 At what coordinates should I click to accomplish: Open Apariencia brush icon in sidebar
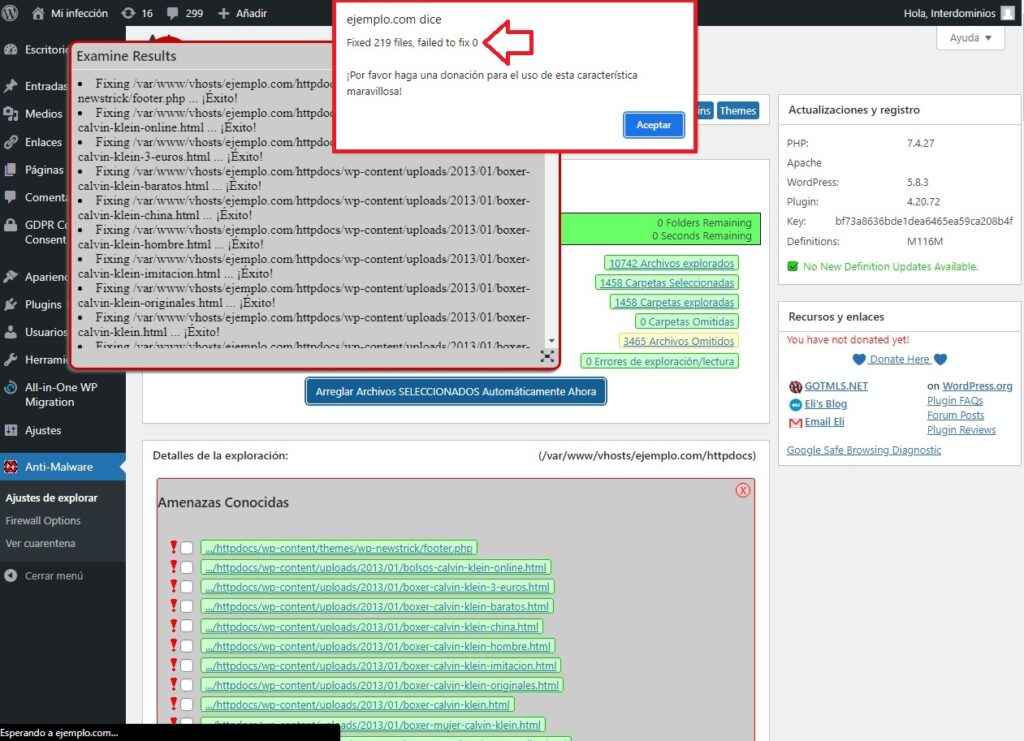(x=10, y=277)
